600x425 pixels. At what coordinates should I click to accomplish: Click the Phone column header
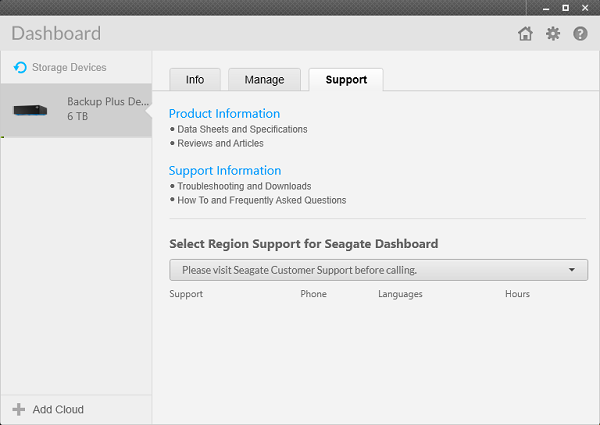coord(313,294)
